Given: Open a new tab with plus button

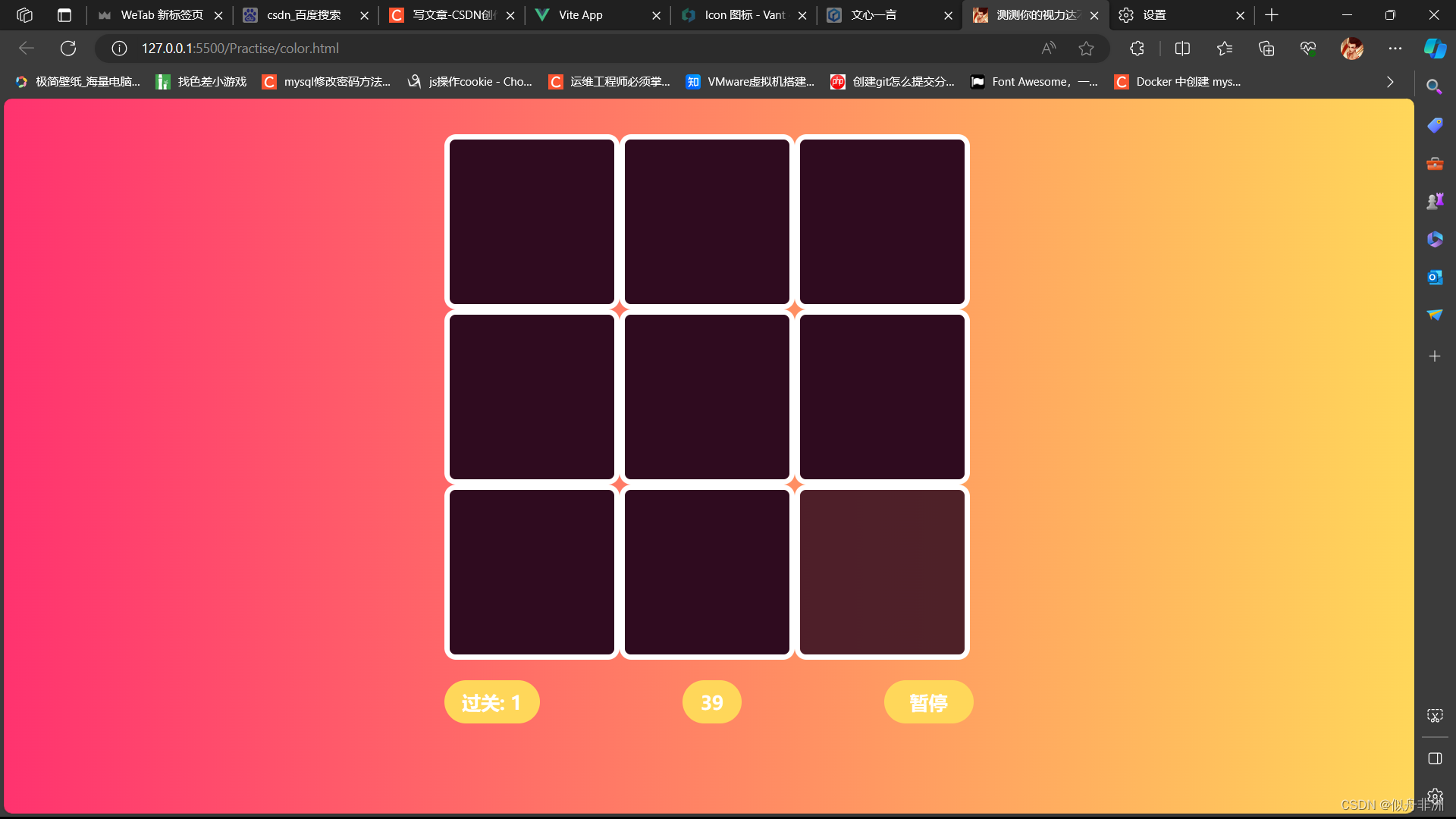Looking at the screenshot, I should tap(1272, 15).
